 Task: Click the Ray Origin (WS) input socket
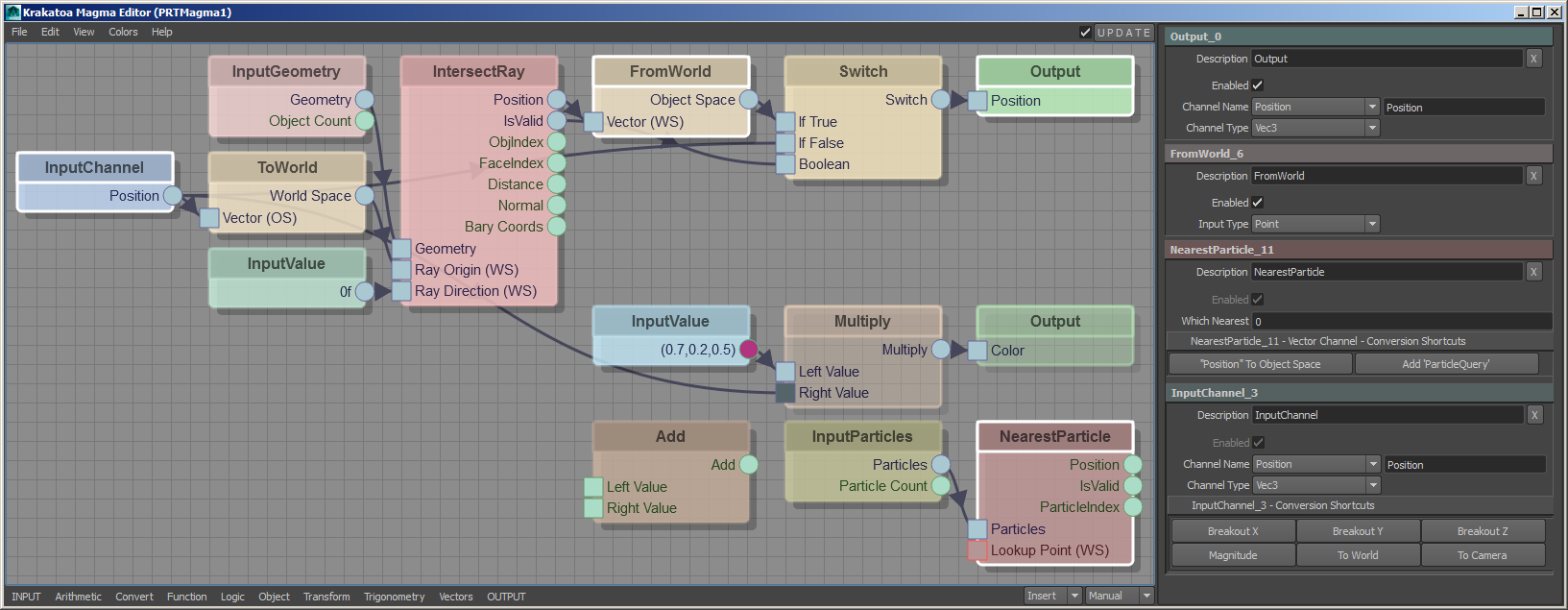coord(401,270)
